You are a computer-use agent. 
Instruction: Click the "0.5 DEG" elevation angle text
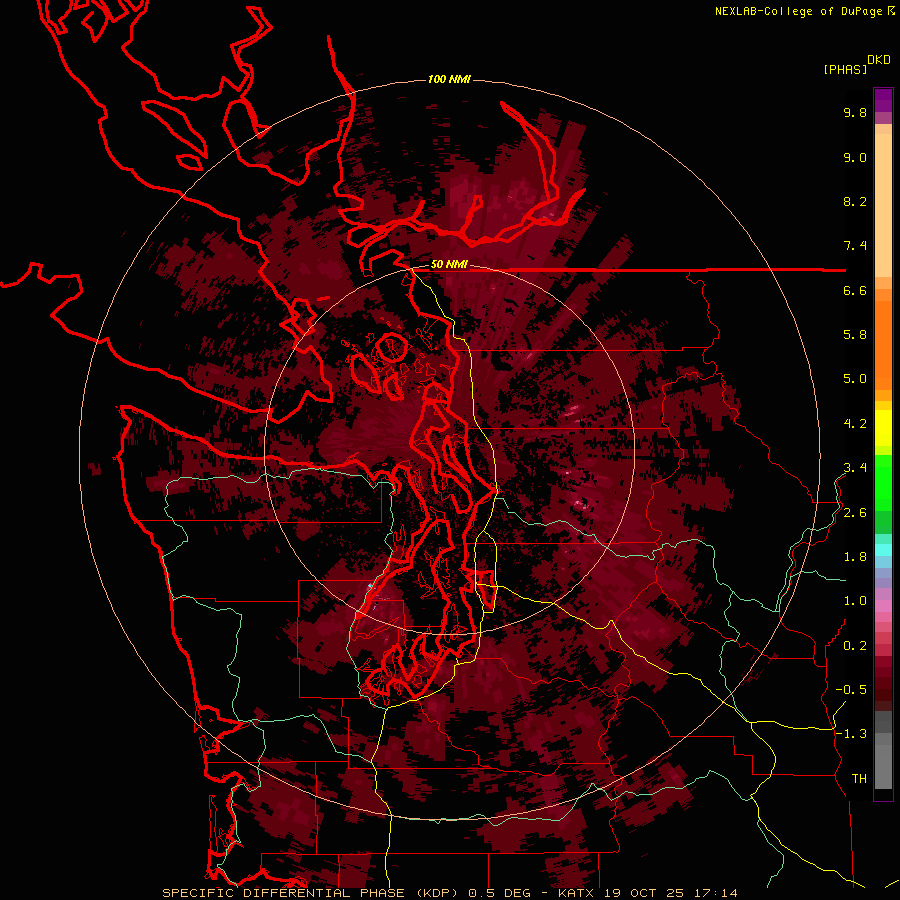click(x=499, y=893)
